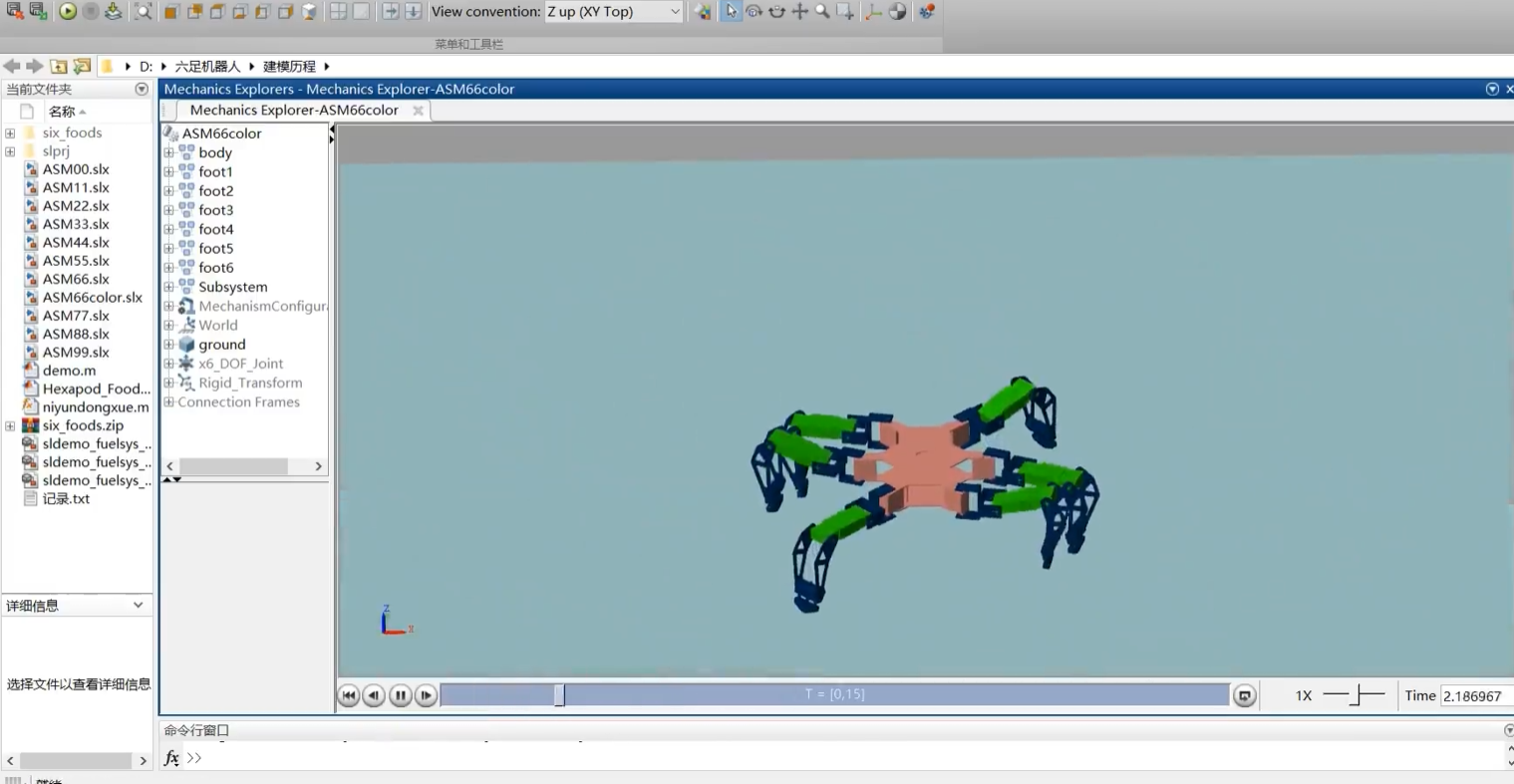The image size is (1514, 784).
Task: Click the D: drive breadcrumb
Action: click(x=146, y=66)
